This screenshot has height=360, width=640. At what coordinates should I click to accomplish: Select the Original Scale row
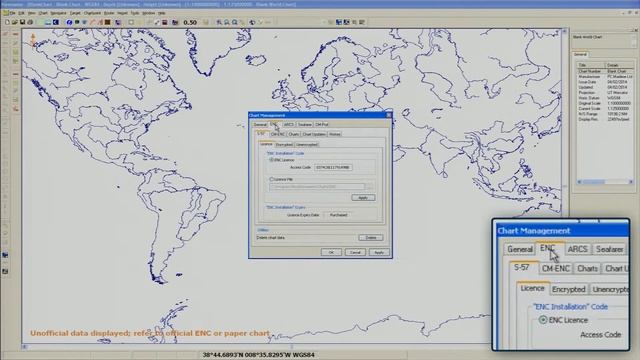click(x=605, y=103)
